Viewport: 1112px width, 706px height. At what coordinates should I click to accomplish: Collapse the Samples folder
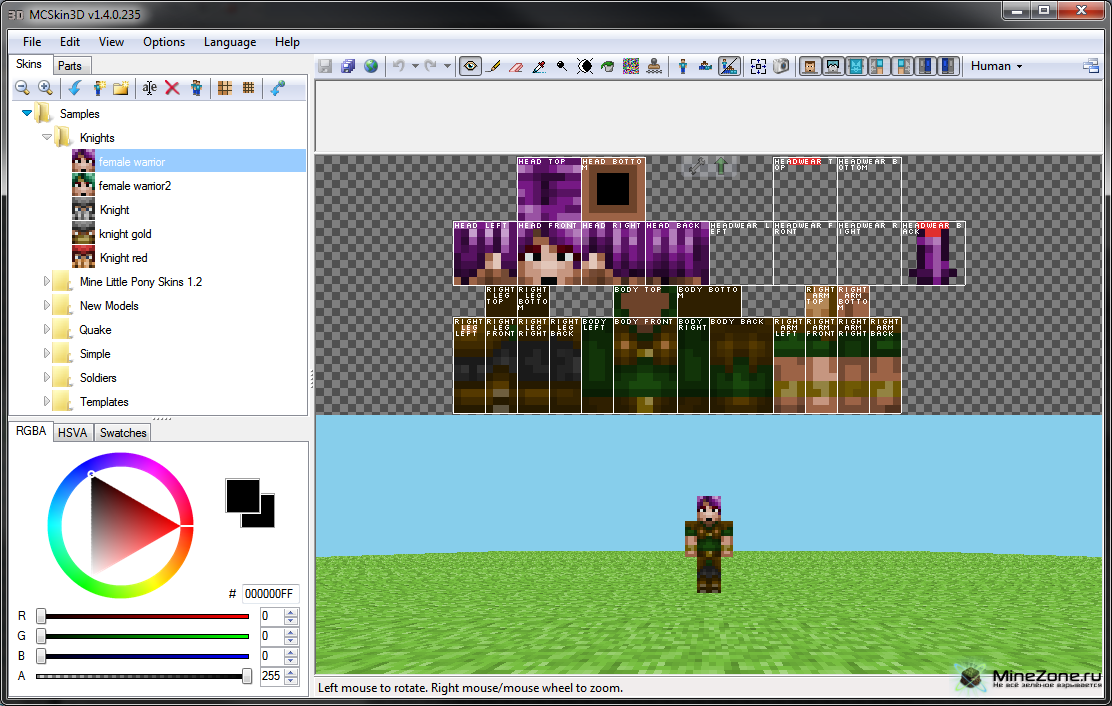[27, 114]
